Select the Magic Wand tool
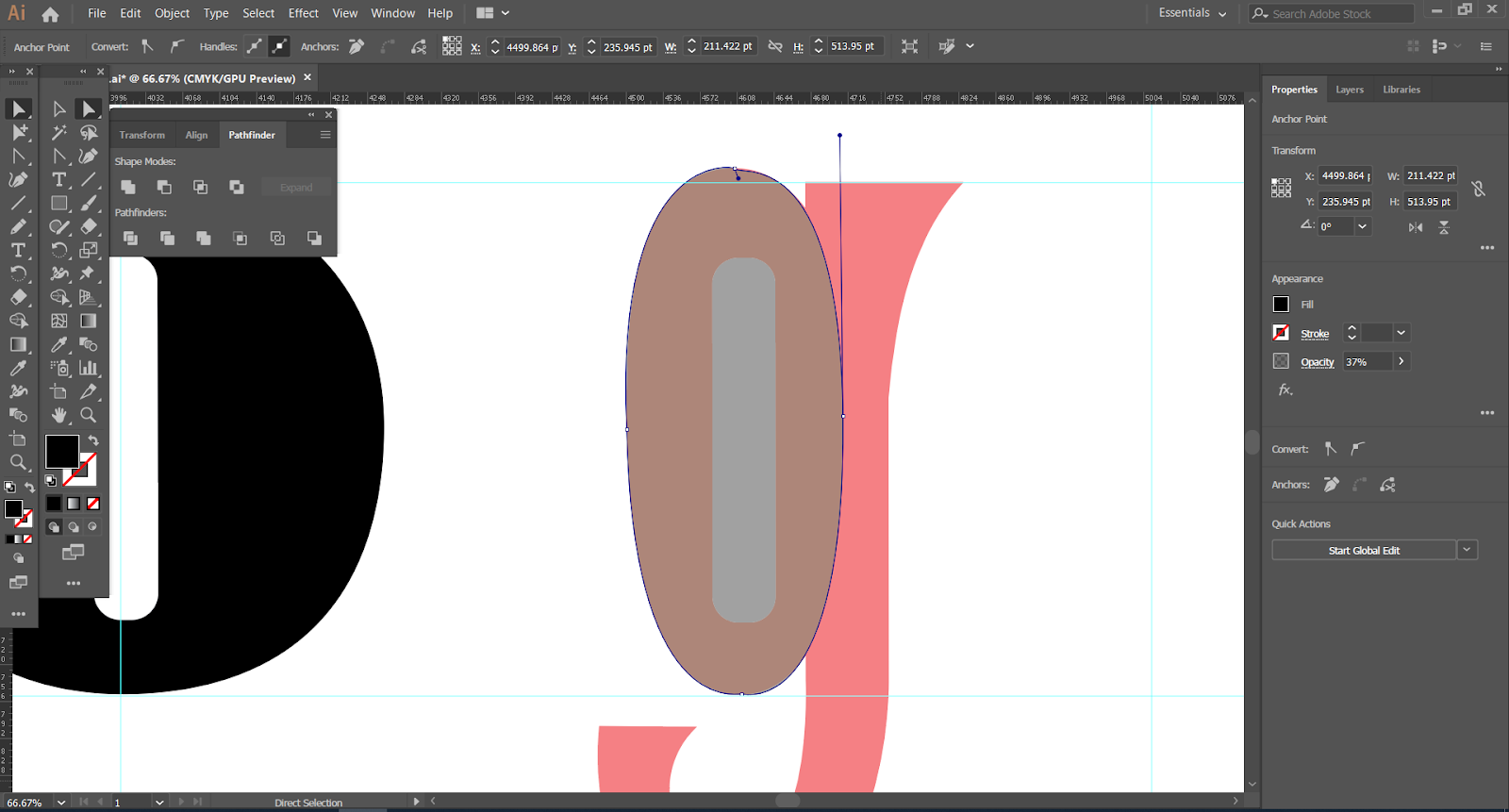Viewport: 1509px width, 812px height. [59, 133]
